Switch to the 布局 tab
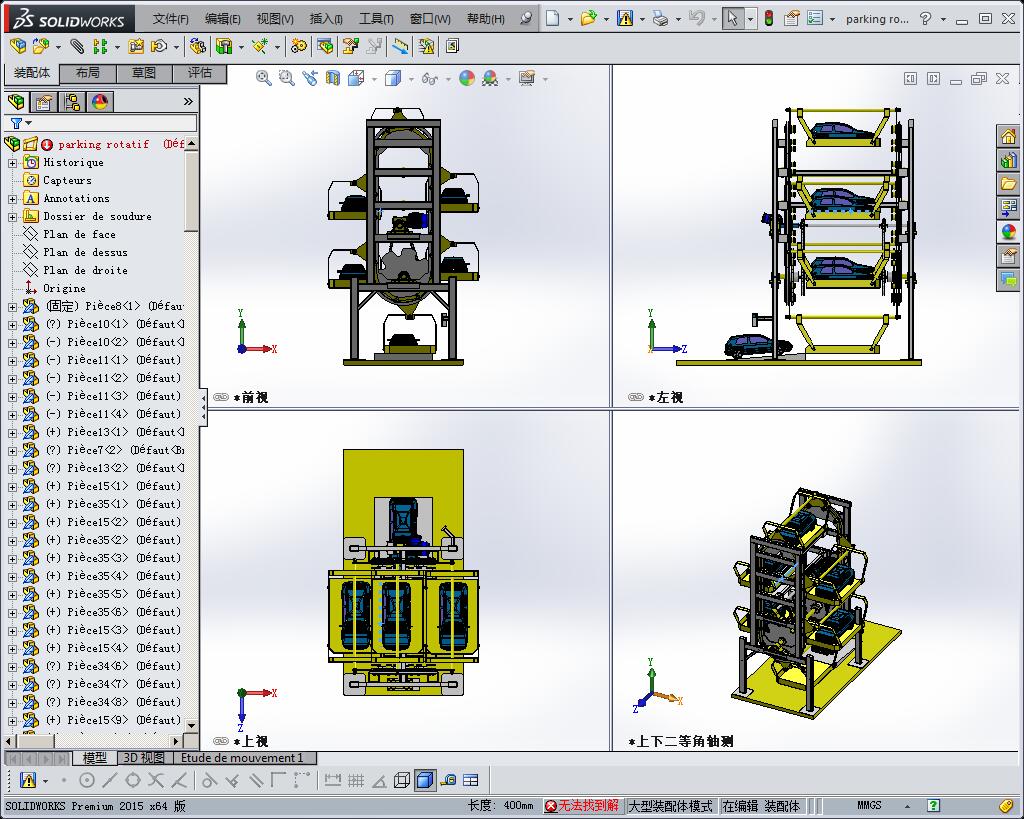 point(88,73)
